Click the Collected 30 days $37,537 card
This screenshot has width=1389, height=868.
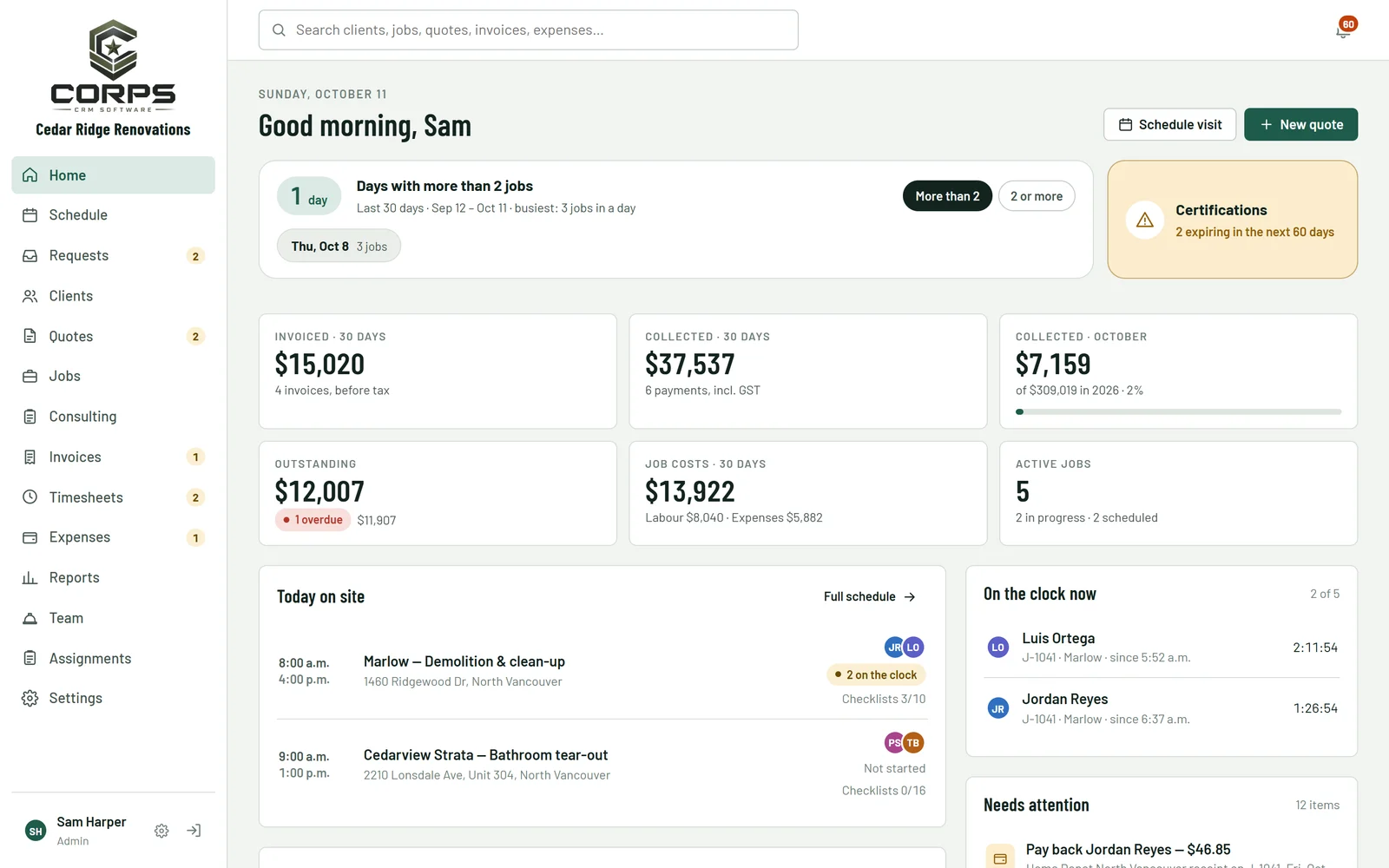[x=808, y=372]
